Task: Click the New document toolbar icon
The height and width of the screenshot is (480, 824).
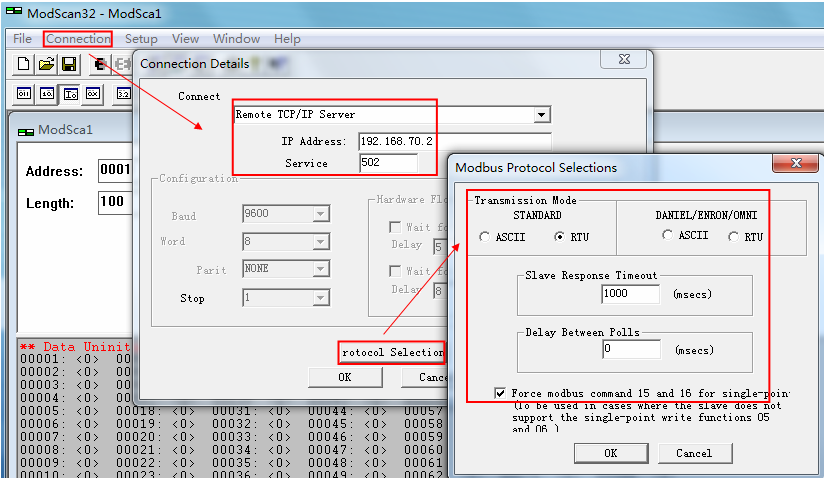Action: (24, 64)
